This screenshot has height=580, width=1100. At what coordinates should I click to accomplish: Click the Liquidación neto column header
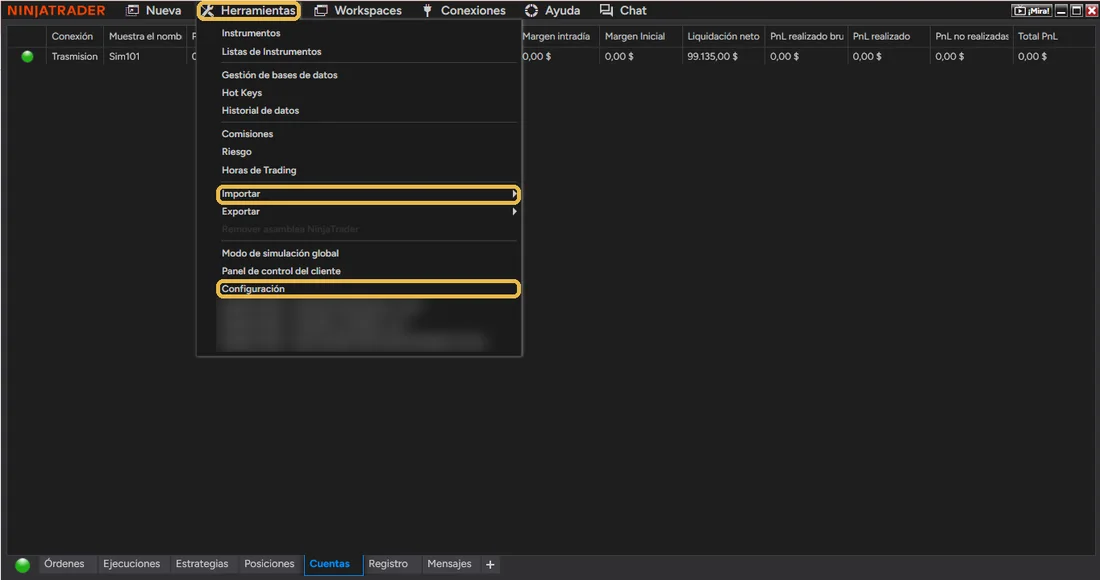pyautogui.click(x=723, y=36)
